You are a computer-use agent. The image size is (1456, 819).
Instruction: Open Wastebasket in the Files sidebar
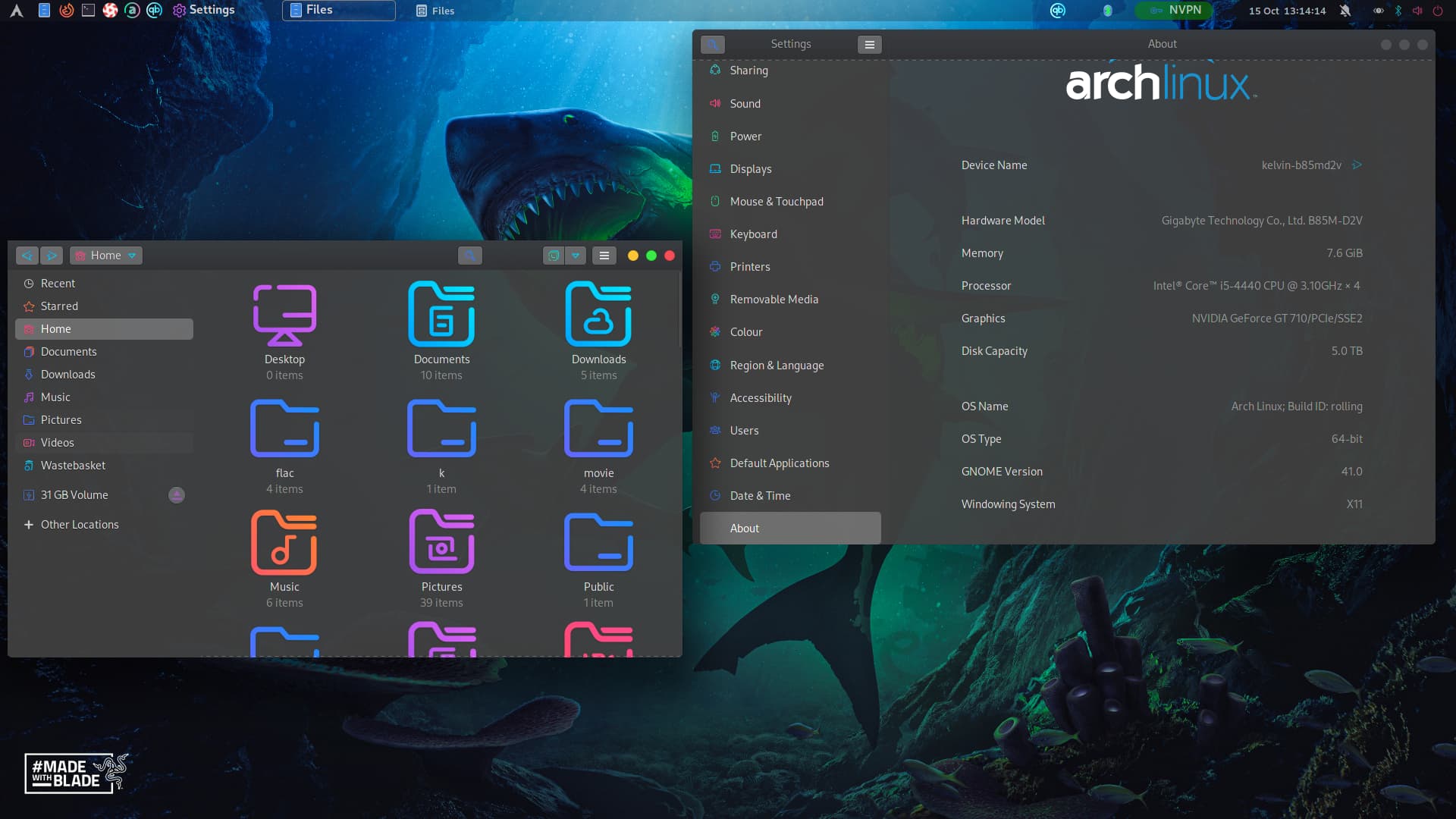click(x=104, y=466)
